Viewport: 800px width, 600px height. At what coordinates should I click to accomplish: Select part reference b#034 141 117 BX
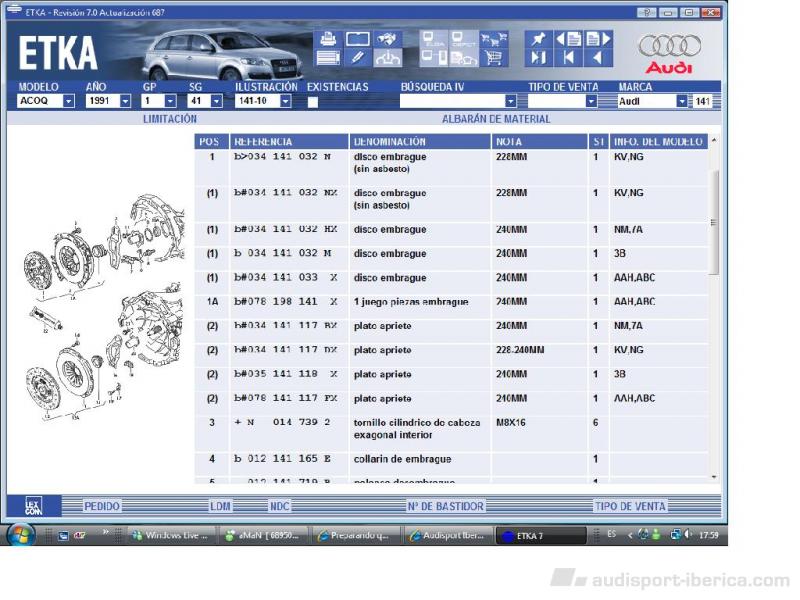click(286, 326)
